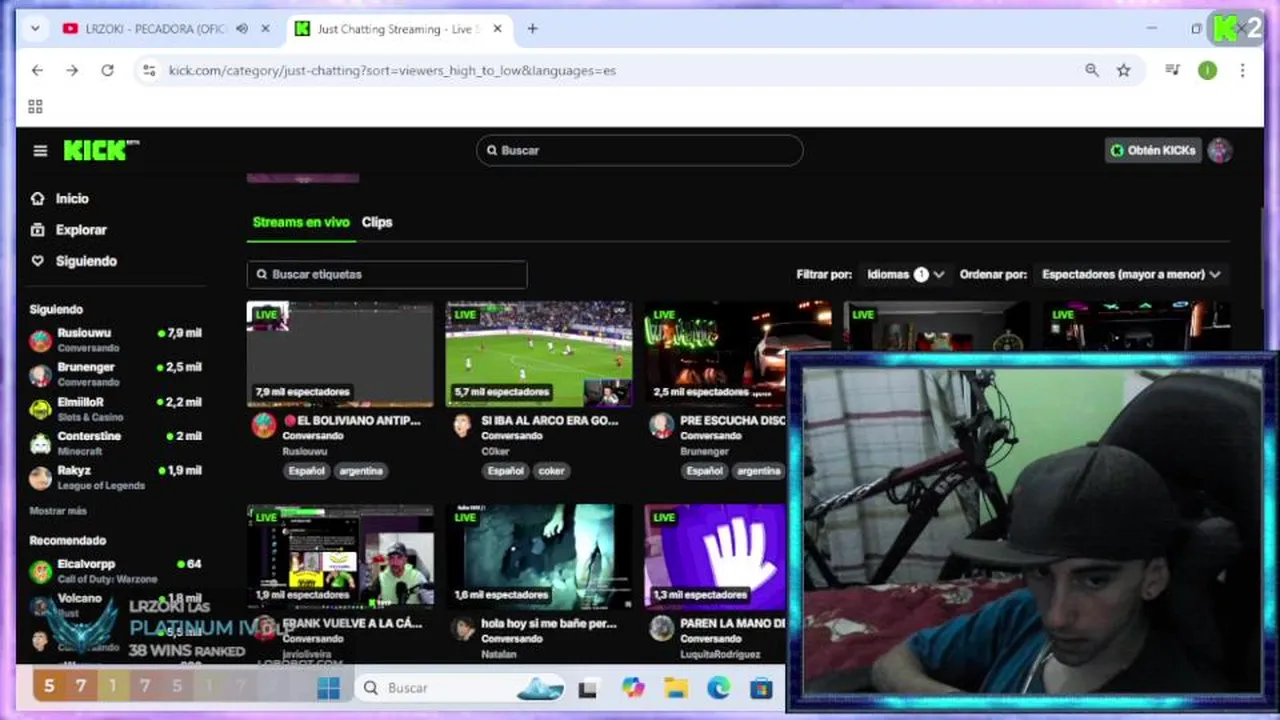Click the Obtén KICKs button
Image resolution: width=1280 pixels, height=720 pixels.
click(1153, 150)
